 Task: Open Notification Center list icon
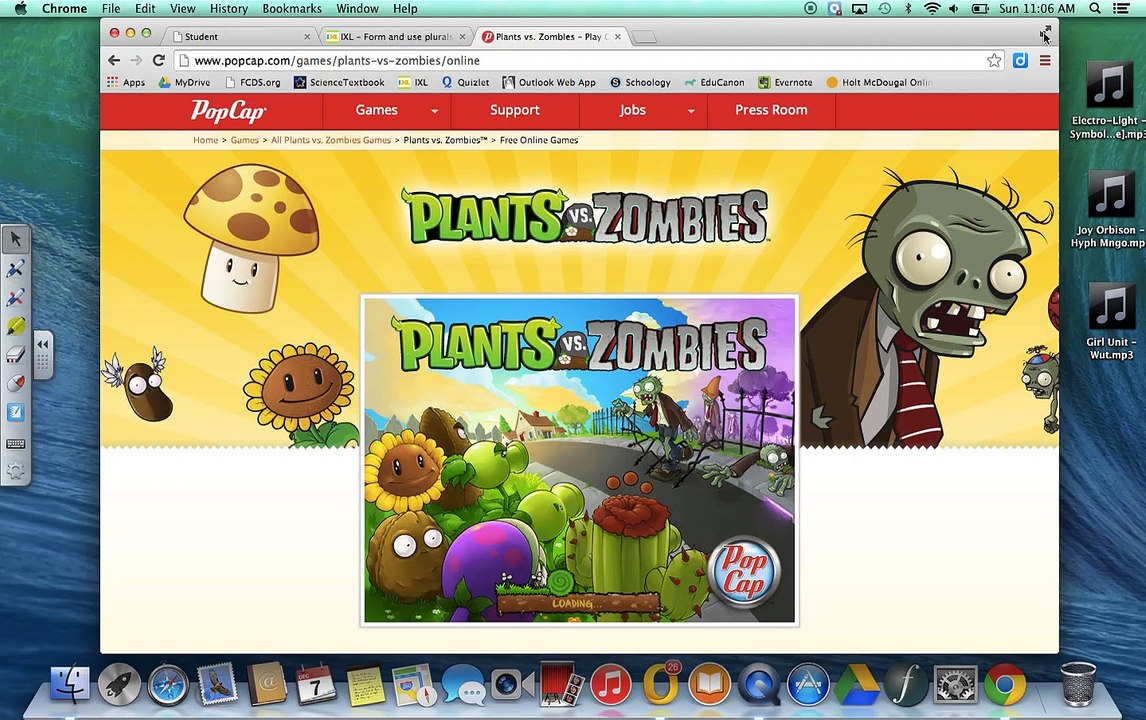pyautogui.click(x=1121, y=9)
